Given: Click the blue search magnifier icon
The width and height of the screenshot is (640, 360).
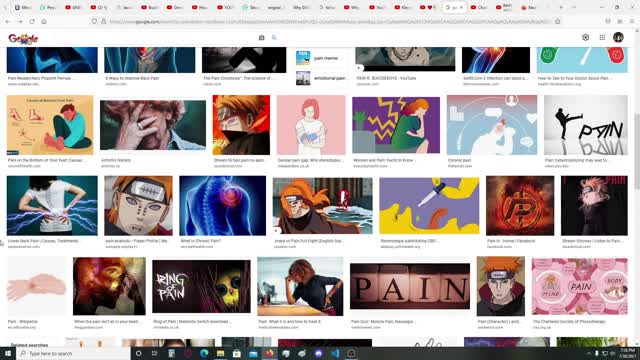Looking at the screenshot, I should 274,38.
